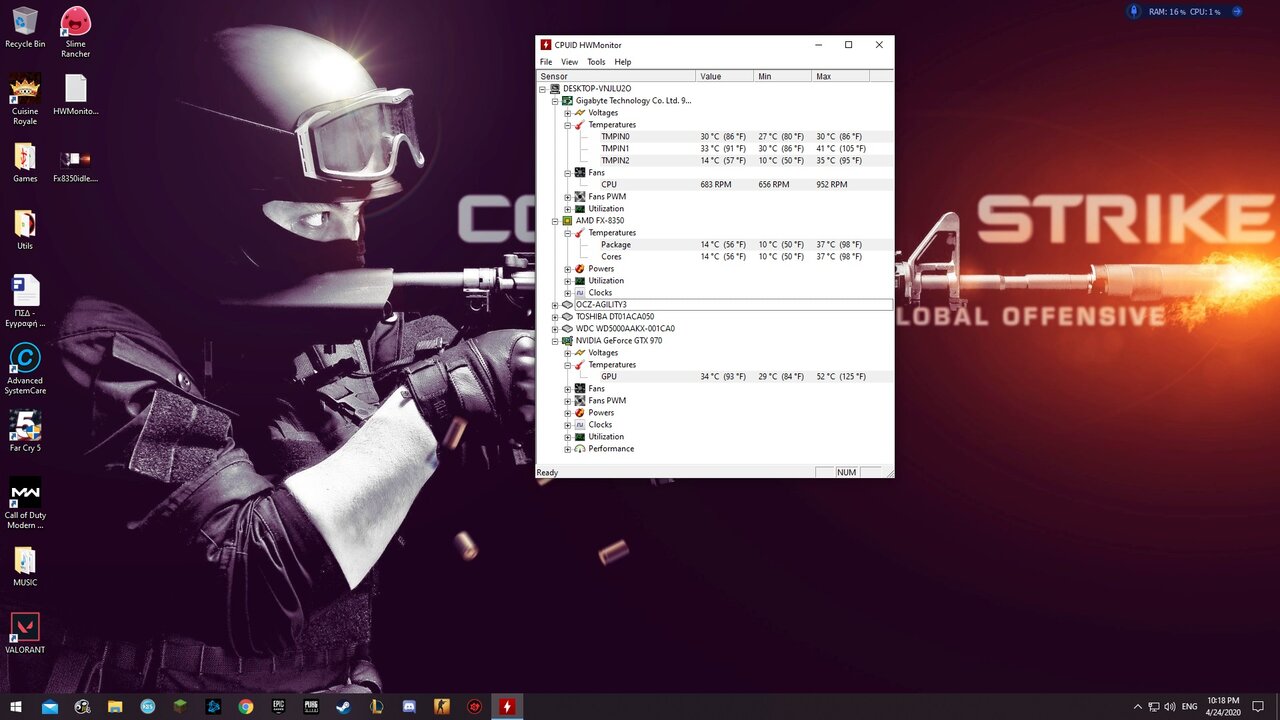1280x720 pixels.
Task: Click the CPU chip icon beside AMD FX-8350
Action: click(x=567, y=221)
